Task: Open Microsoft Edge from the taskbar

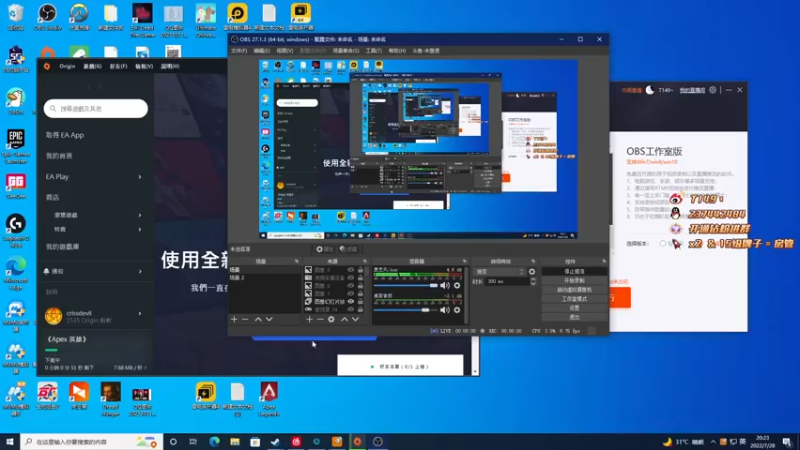Action: [x=214, y=442]
